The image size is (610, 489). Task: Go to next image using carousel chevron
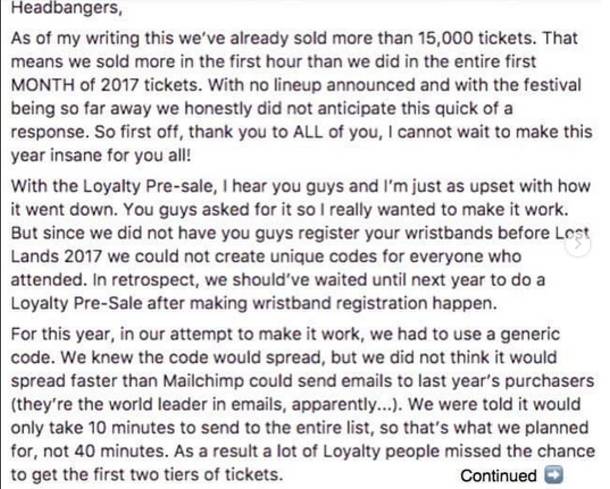(578, 244)
